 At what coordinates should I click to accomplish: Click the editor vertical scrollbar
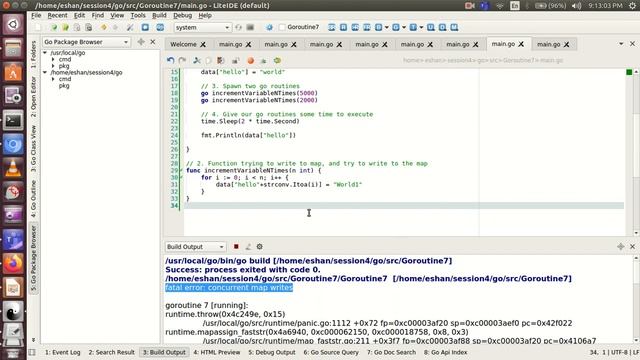point(636,151)
